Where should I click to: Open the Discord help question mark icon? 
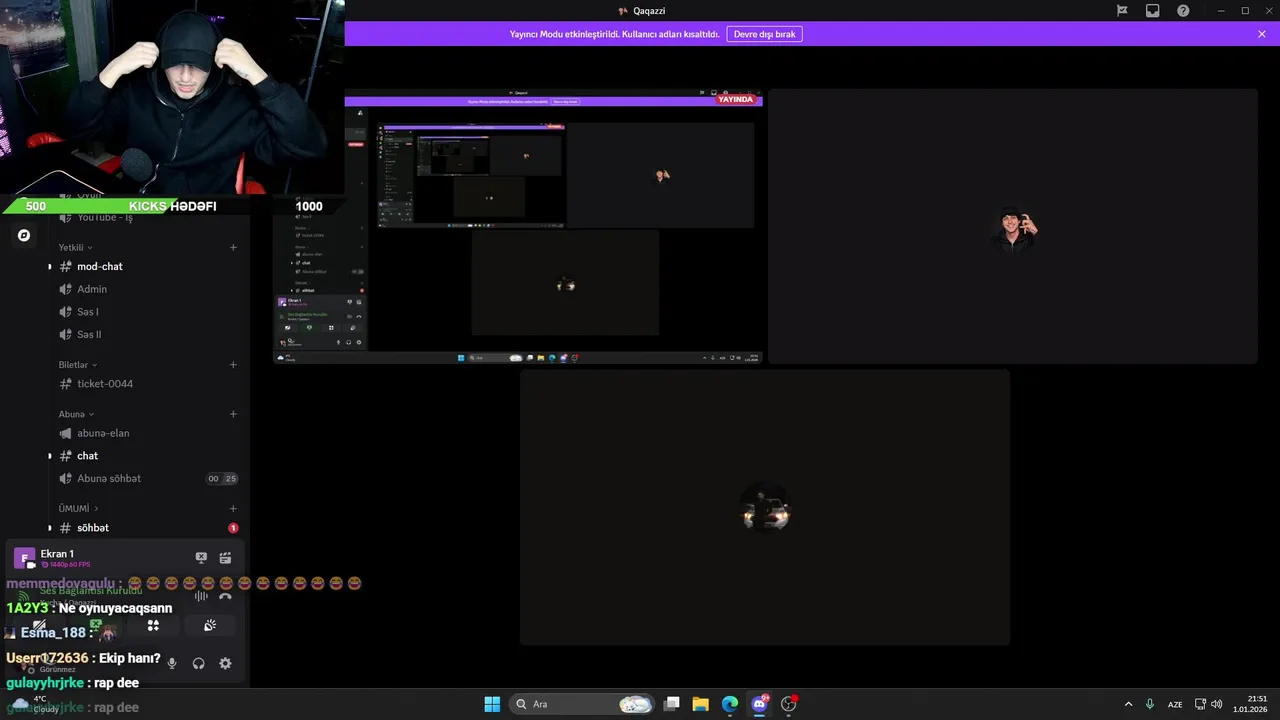(x=1184, y=11)
